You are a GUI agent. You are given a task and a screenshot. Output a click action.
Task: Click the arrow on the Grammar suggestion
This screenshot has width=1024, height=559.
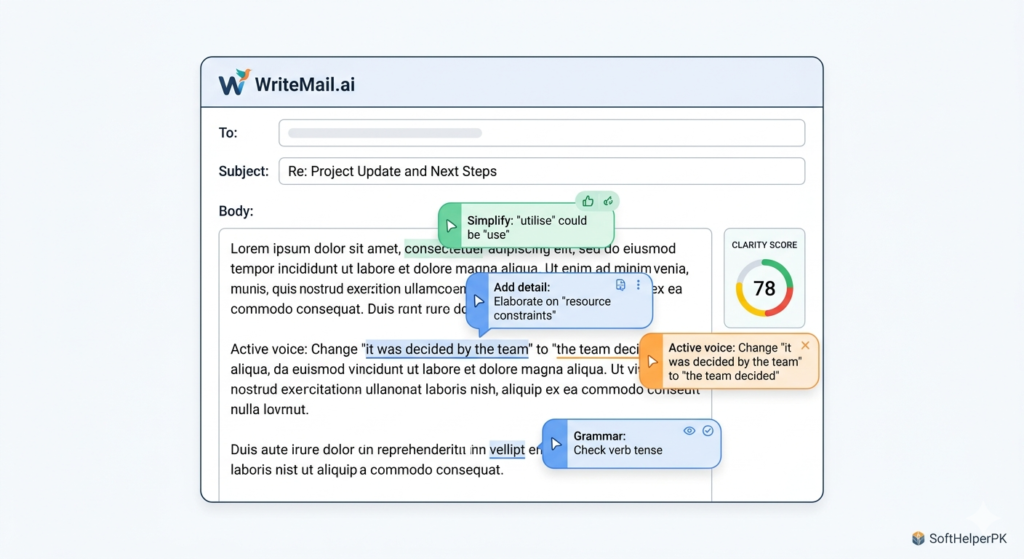pyautogui.click(x=556, y=444)
